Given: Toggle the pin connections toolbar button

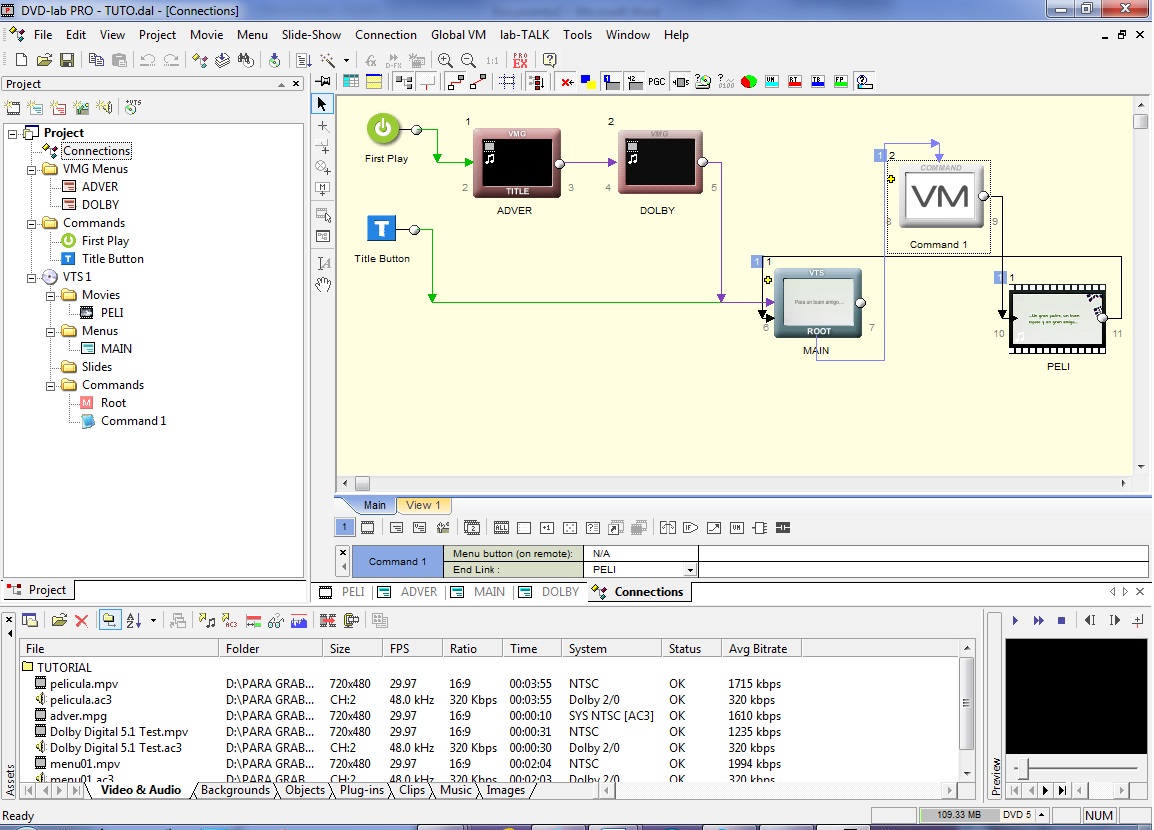Looking at the screenshot, I should [x=323, y=82].
